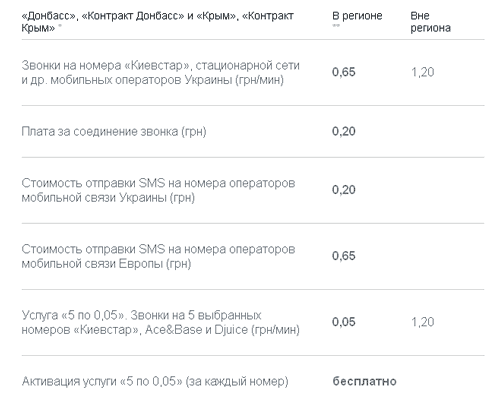Click the 1,20 price in «5 по 0,05» row
The width and height of the screenshot is (500, 398).
422,322
